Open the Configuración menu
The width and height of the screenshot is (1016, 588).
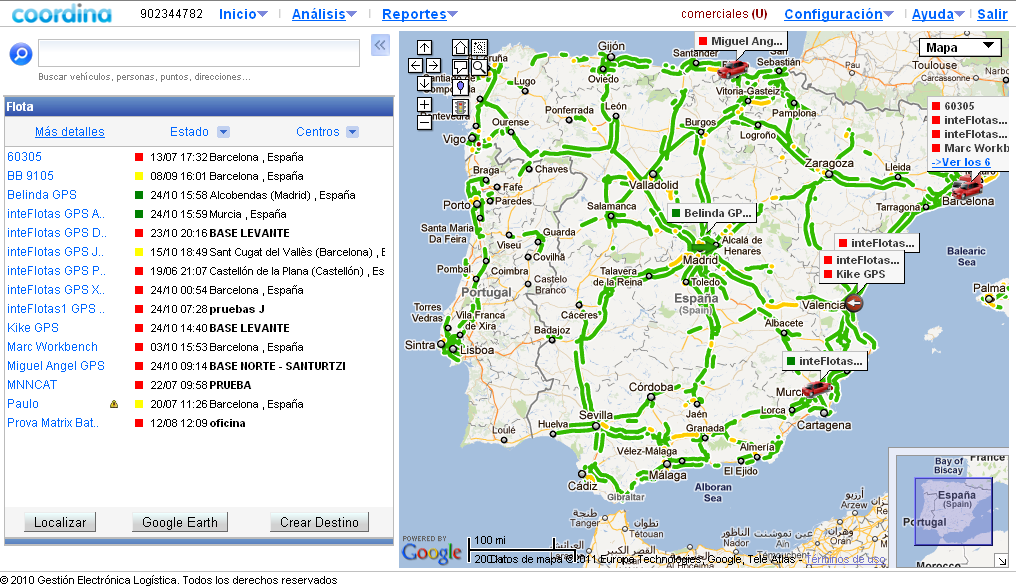pos(838,14)
